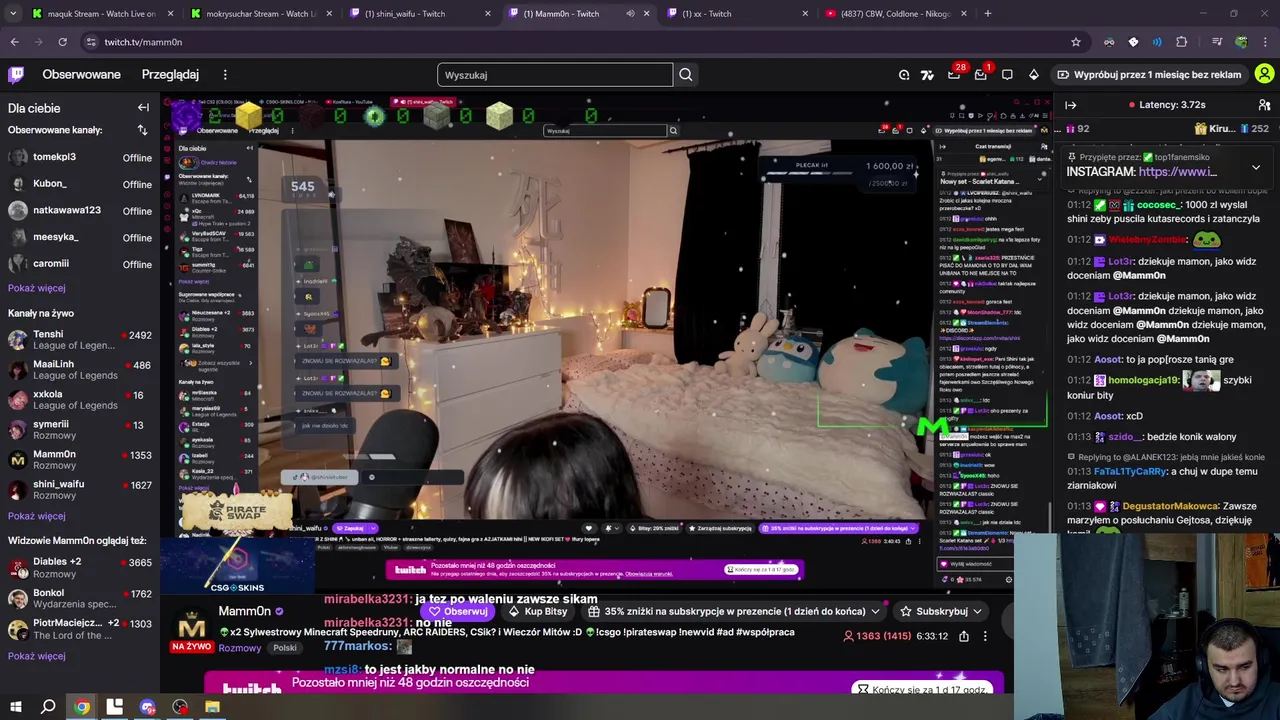Screen dimensions: 1280x720
Task: Open Windows taskbar search
Action: (48, 707)
